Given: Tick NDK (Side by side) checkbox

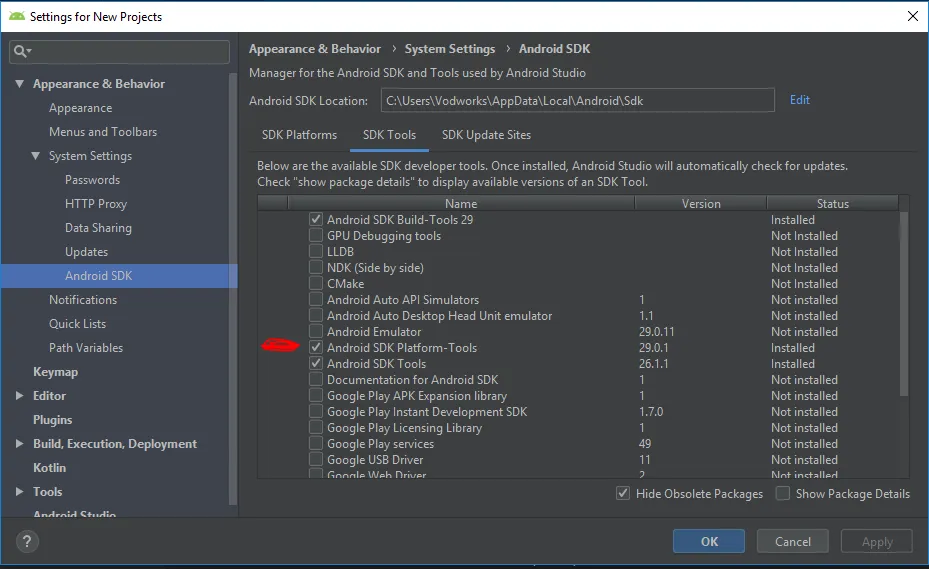Looking at the screenshot, I should (316, 267).
